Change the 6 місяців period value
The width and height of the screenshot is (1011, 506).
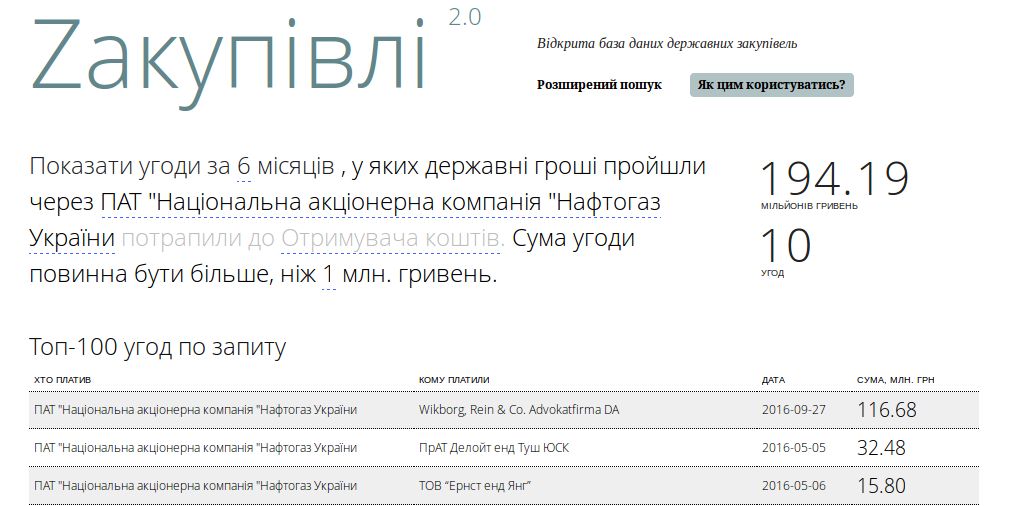[244, 167]
